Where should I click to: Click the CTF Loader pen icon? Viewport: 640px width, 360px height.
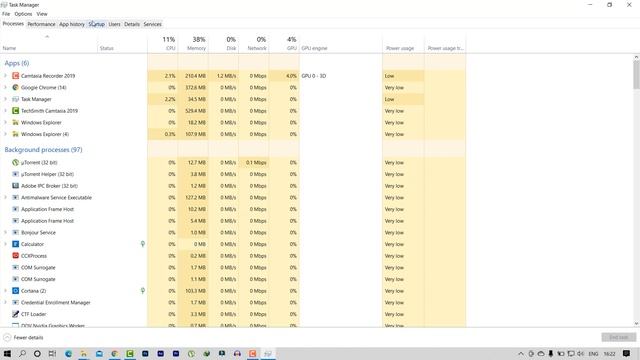tap(16, 314)
